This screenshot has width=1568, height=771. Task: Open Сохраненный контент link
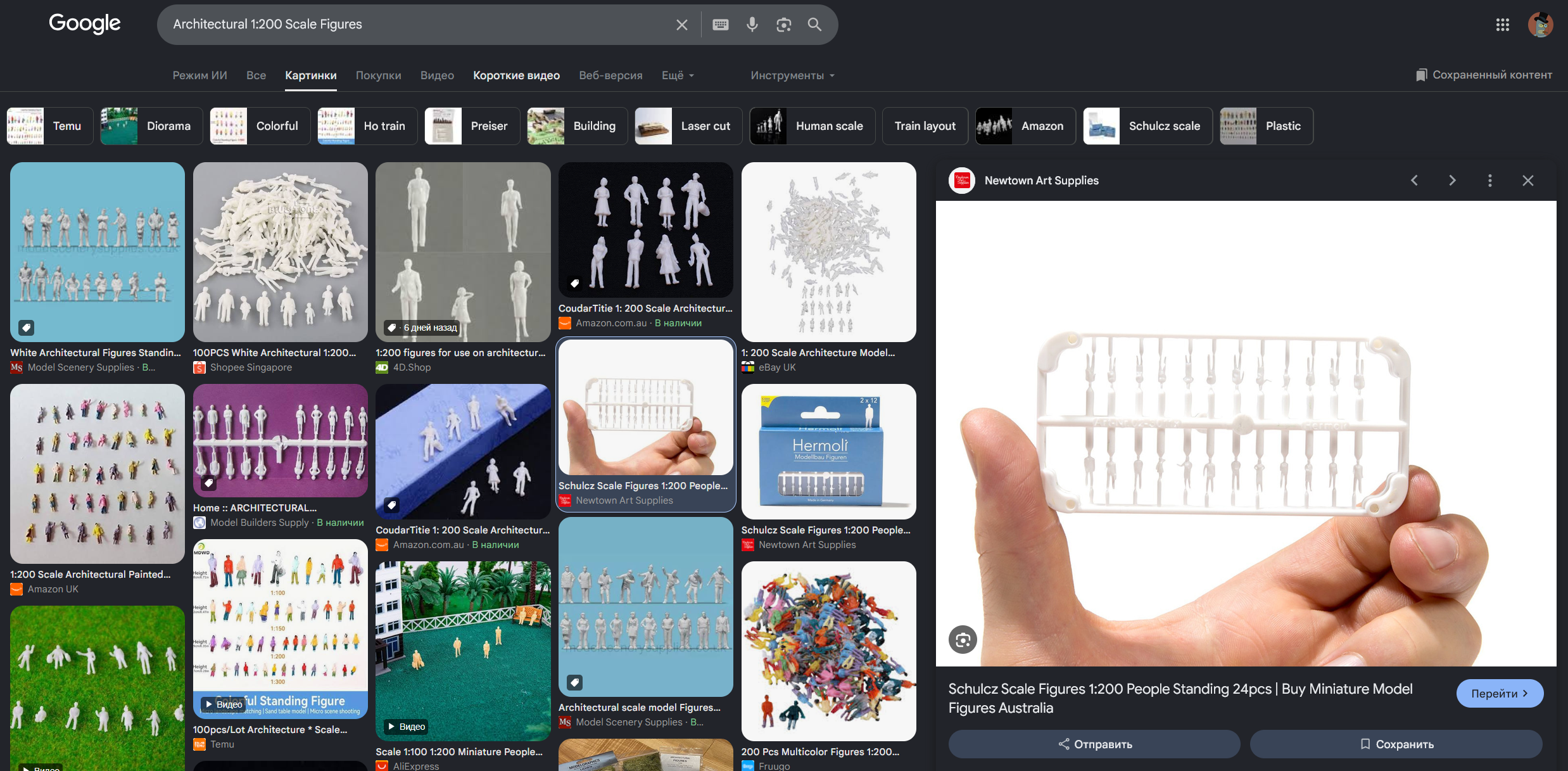1484,75
